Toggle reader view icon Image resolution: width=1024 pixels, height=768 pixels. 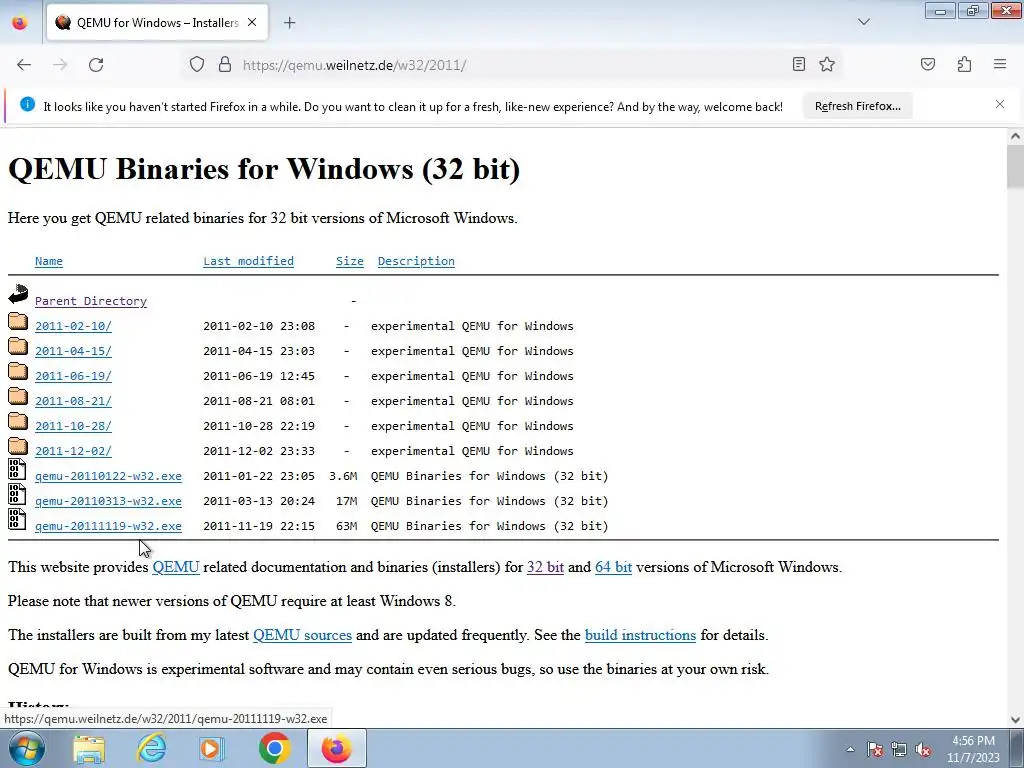pos(798,64)
